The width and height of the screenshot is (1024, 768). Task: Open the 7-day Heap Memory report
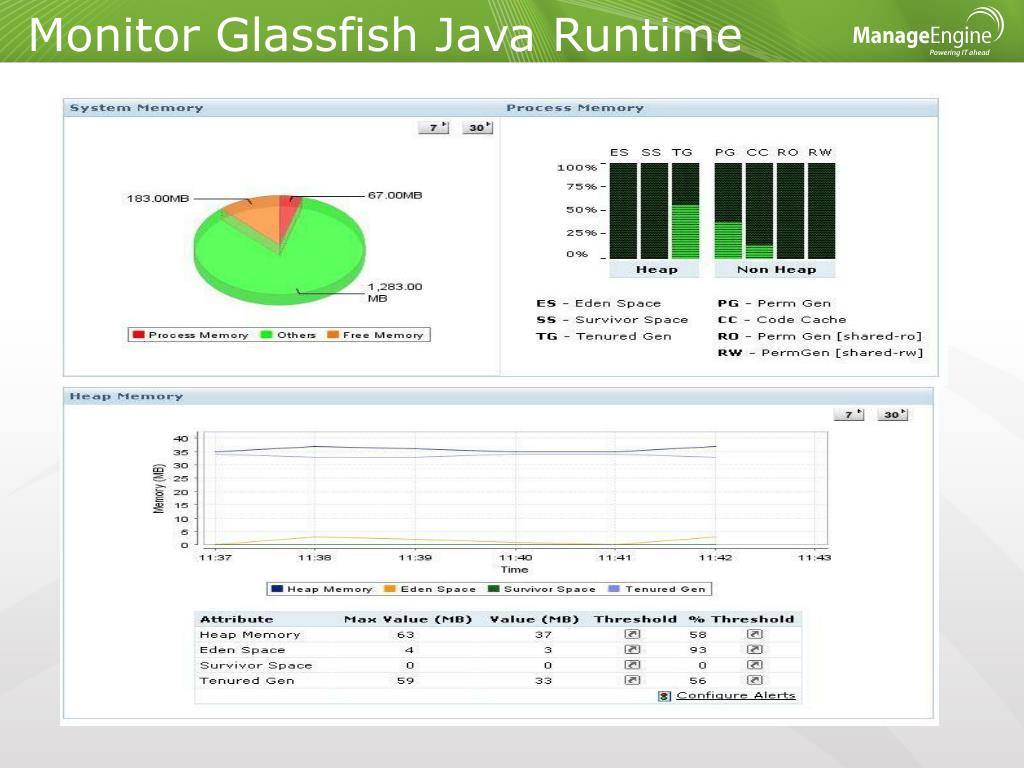click(849, 414)
